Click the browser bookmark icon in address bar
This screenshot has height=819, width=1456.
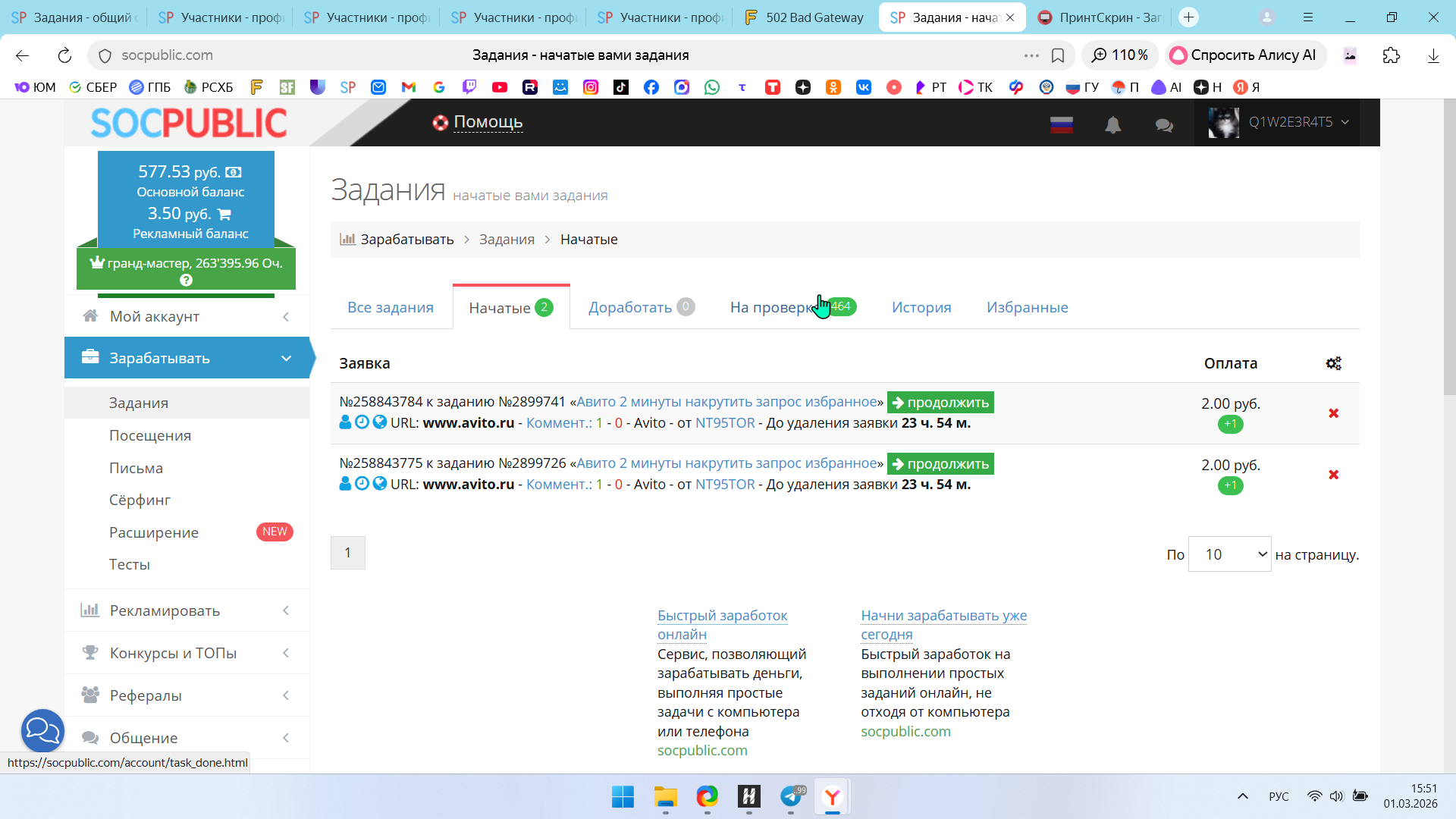1058,55
